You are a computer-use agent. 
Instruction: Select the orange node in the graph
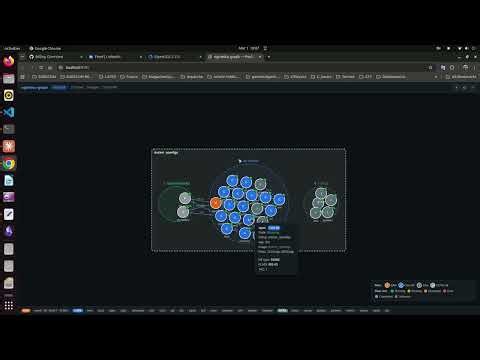(x=216, y=203)
